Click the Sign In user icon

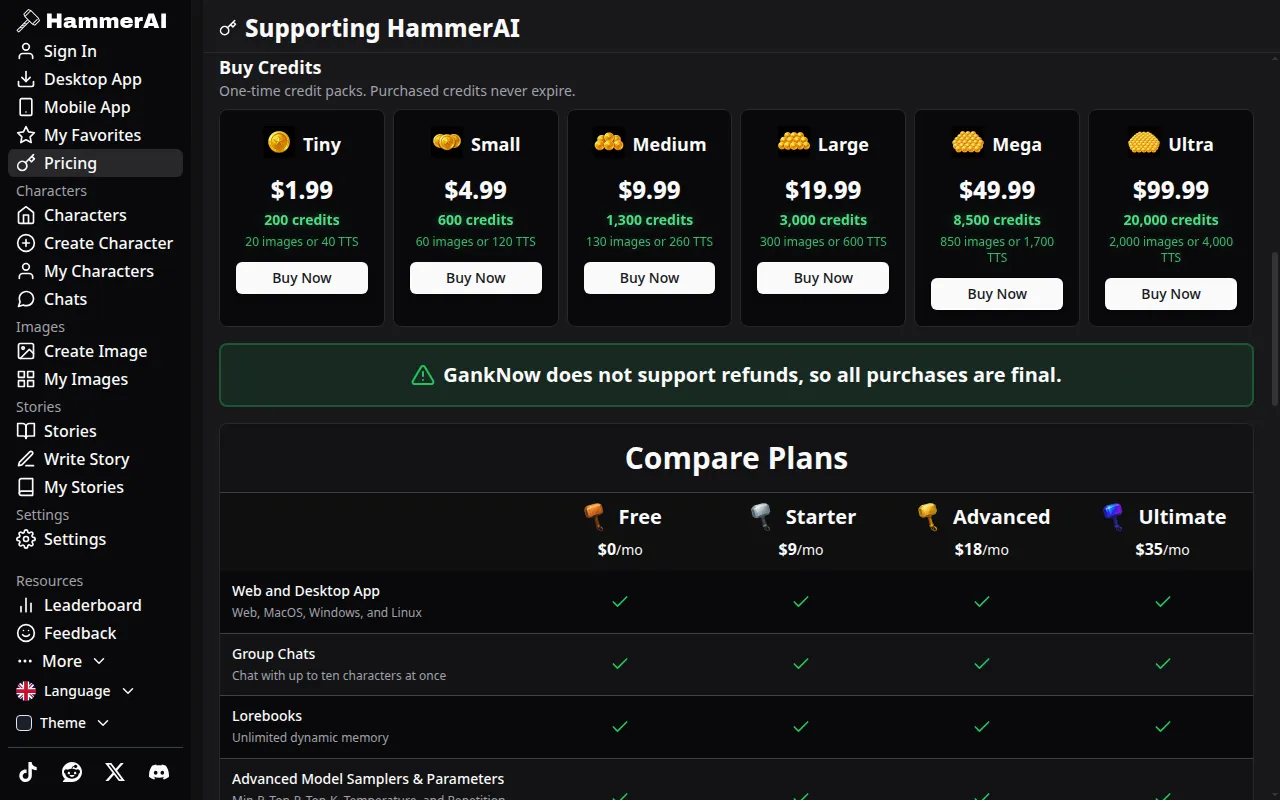tap(26, 51)
